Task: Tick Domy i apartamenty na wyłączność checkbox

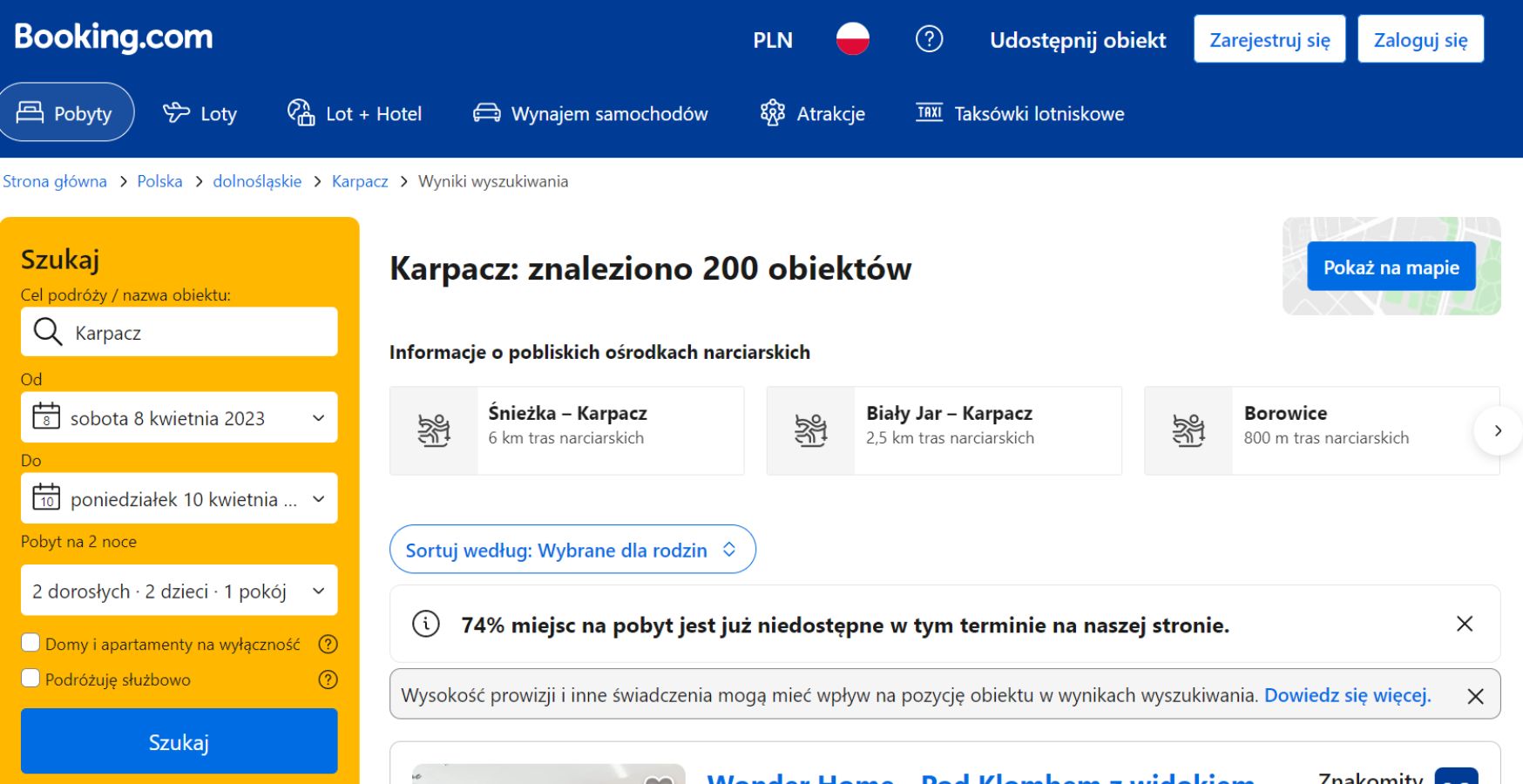Action: pyautogui.click(x=30, y=643)
